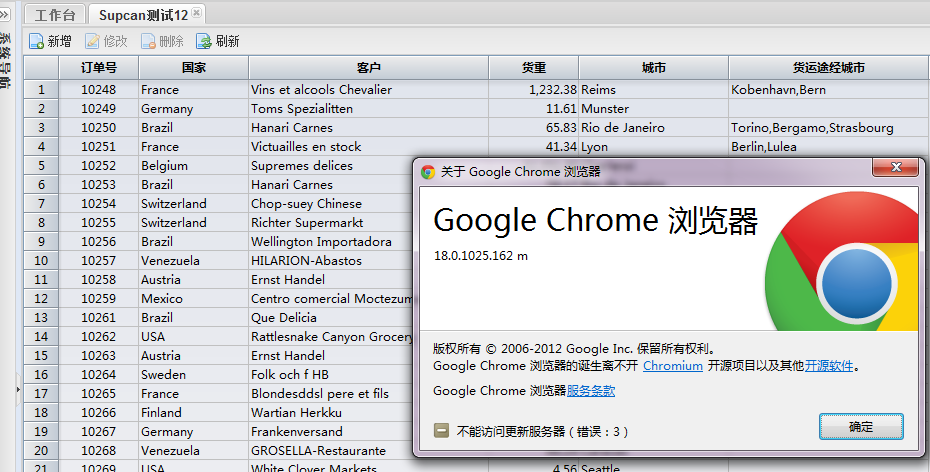The width and height of the screenshot is (930, 472).
Task: Sort by the 国家 column header
Action: pyautogui.click(x=194, y=68)
